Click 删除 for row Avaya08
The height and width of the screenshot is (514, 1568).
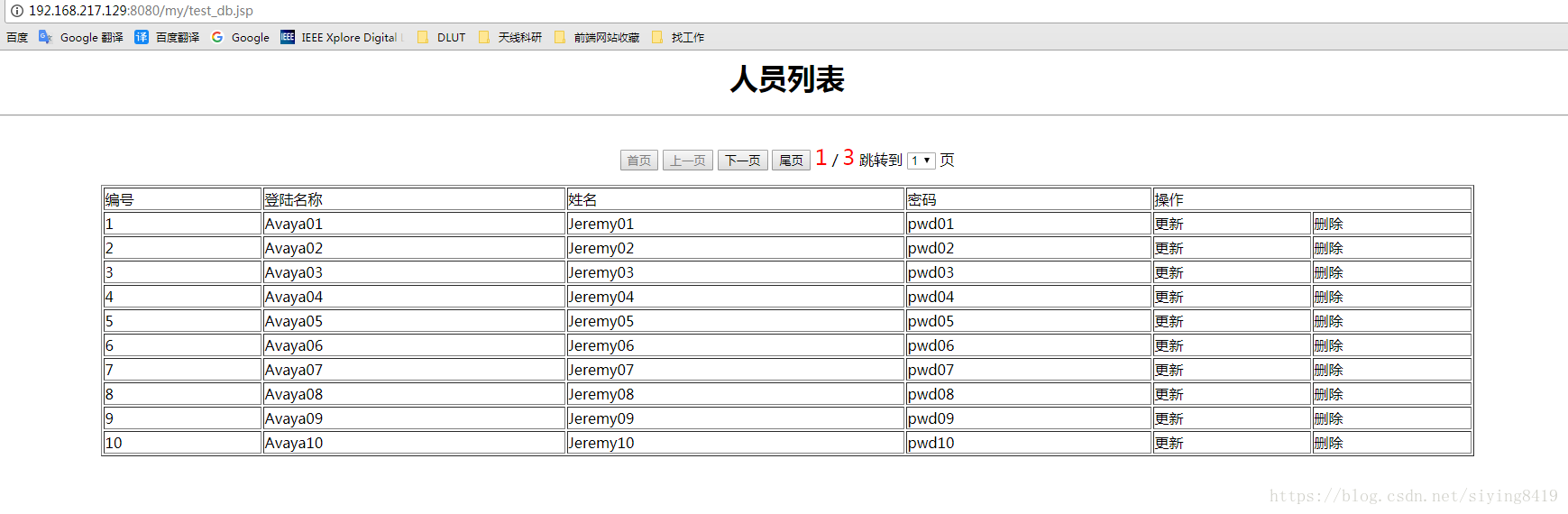coord(1329,394)
